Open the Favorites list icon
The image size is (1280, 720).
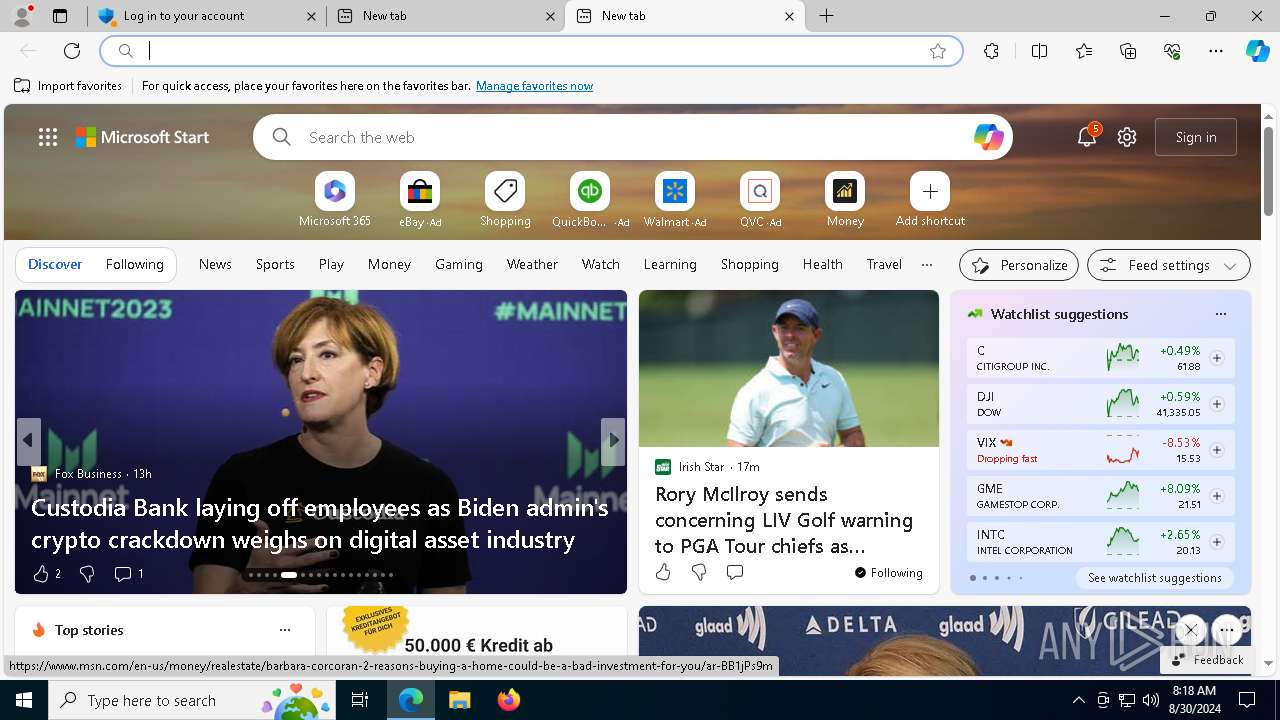(1084, 51)
